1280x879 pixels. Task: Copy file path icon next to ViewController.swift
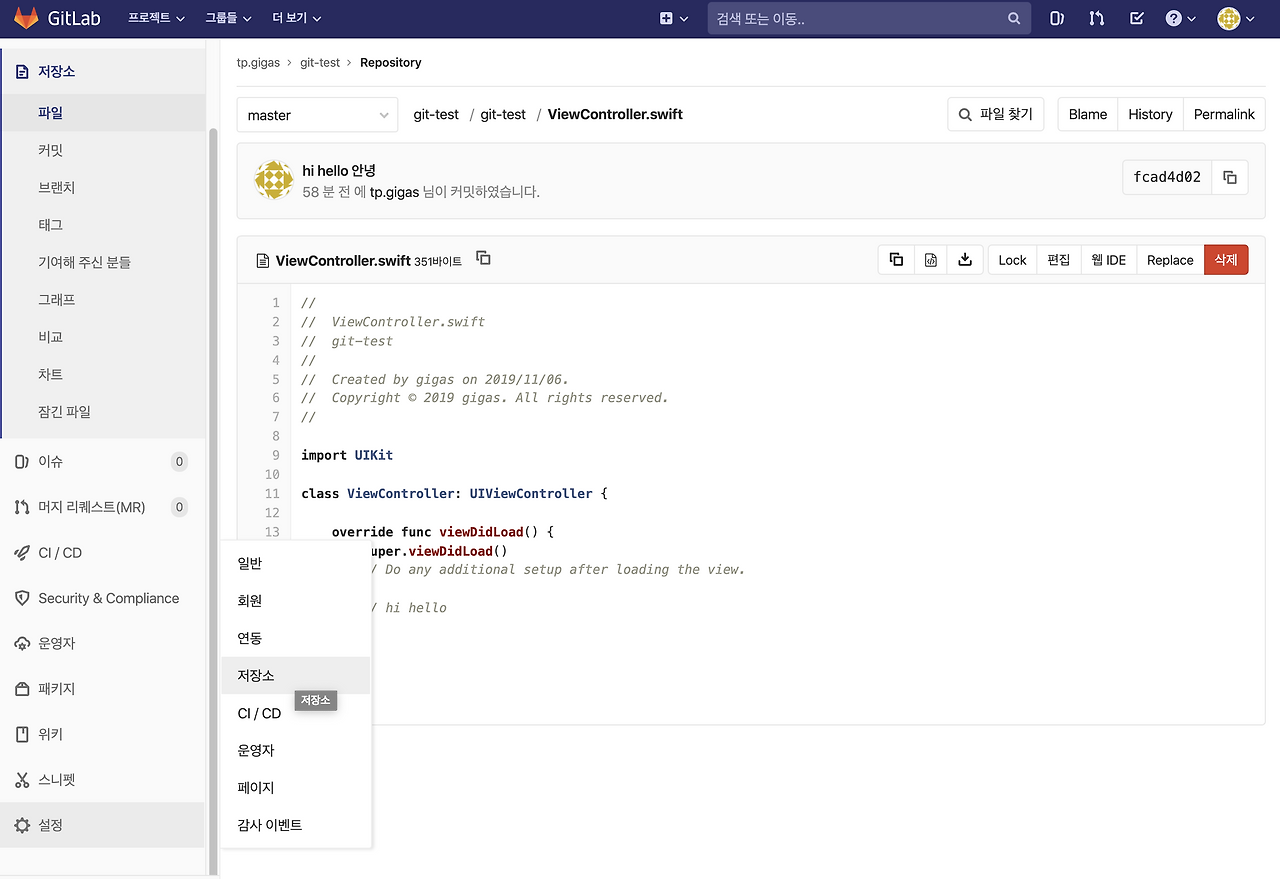pyautogui.click(x=483, y=258)
